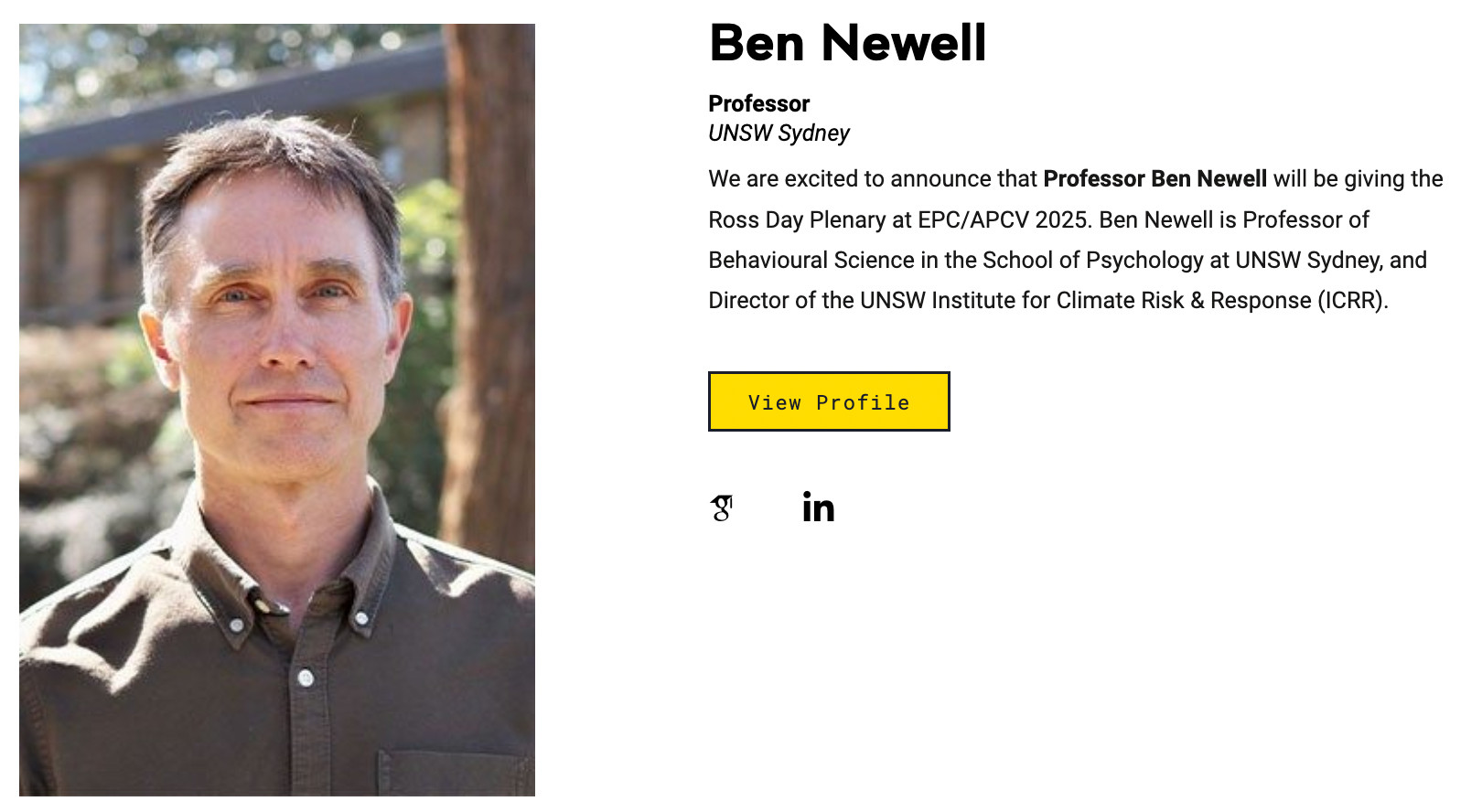Viewport: 1482px width, 812px height.
Task: Click the tree trunk in the photo
Action: pyautogui.click(x=489, y=274)
